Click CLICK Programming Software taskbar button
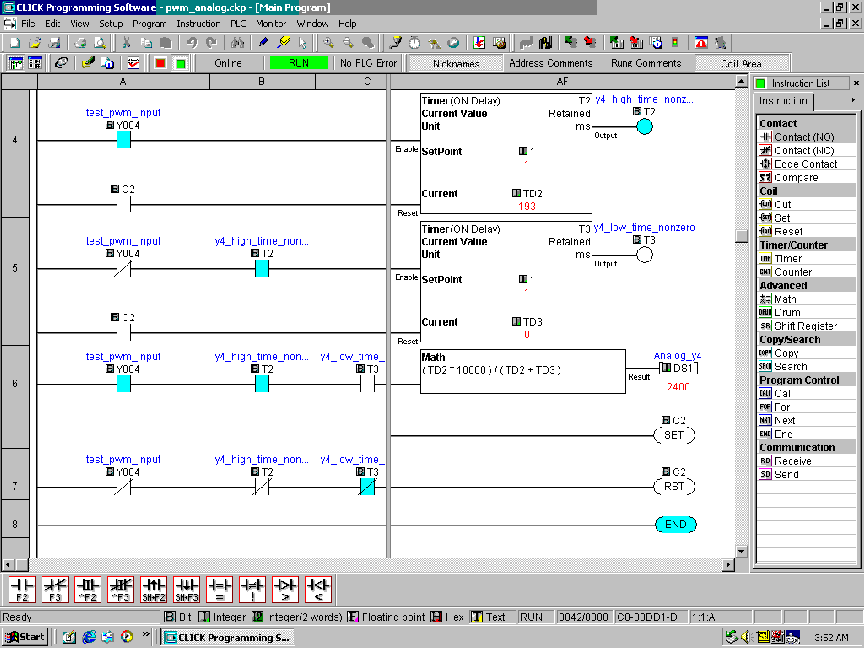The image size is (864, 649). (227, 637)
